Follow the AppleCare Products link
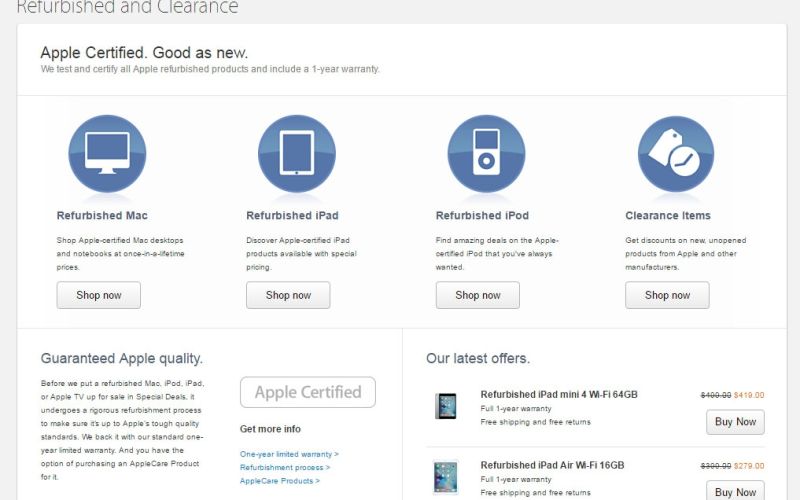The height and width of the screenshot is (500, 800). coord(282,480)
